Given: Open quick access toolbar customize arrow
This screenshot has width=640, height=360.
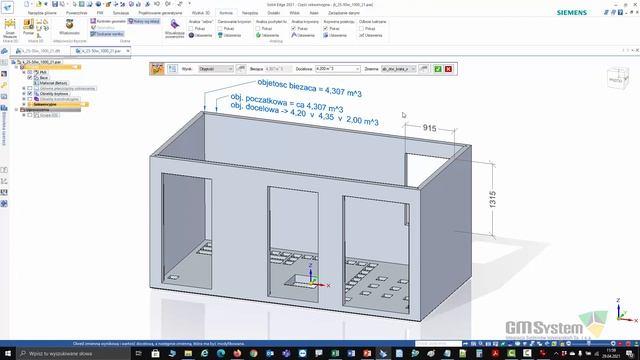Looking at the screenshot, I should click(x=189, y=4).
